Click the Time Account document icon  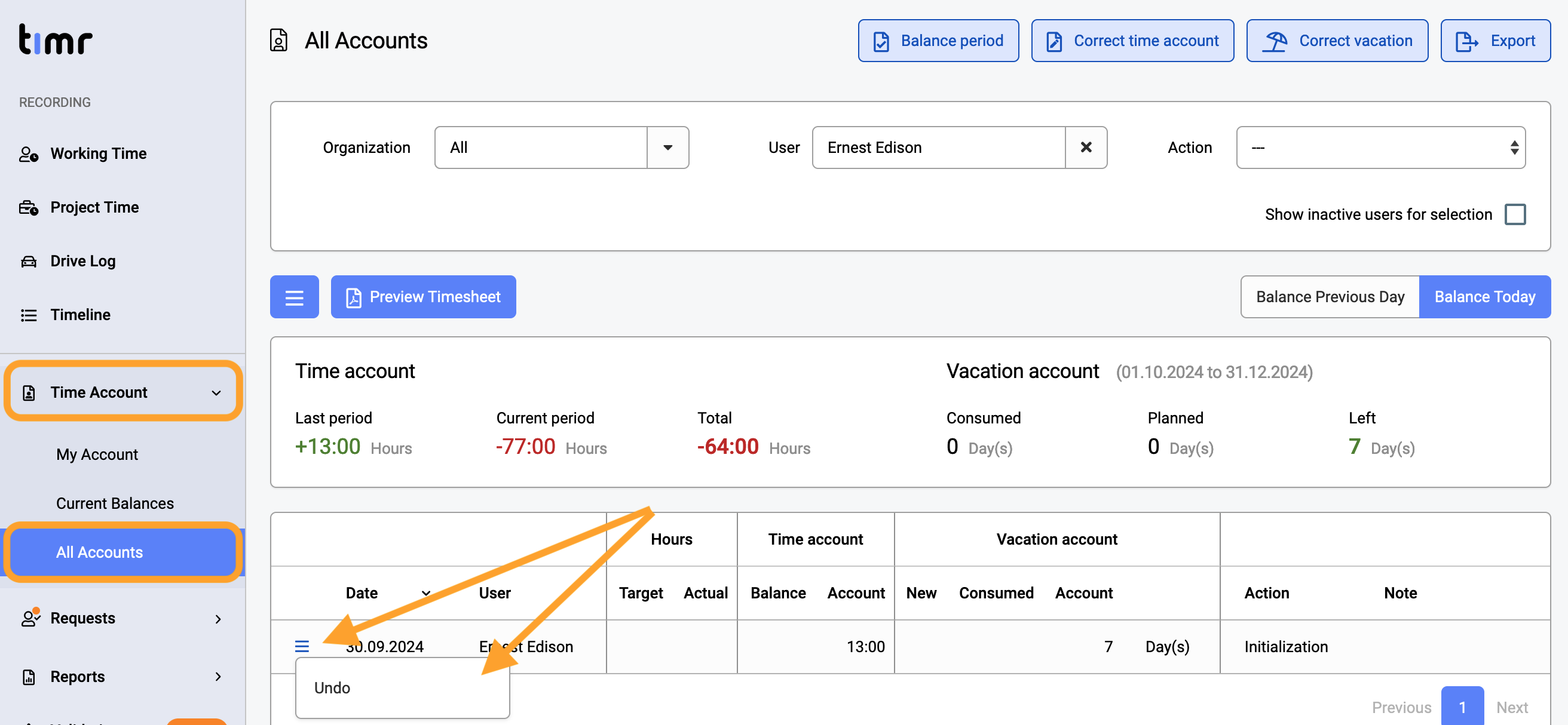[29, 393]
